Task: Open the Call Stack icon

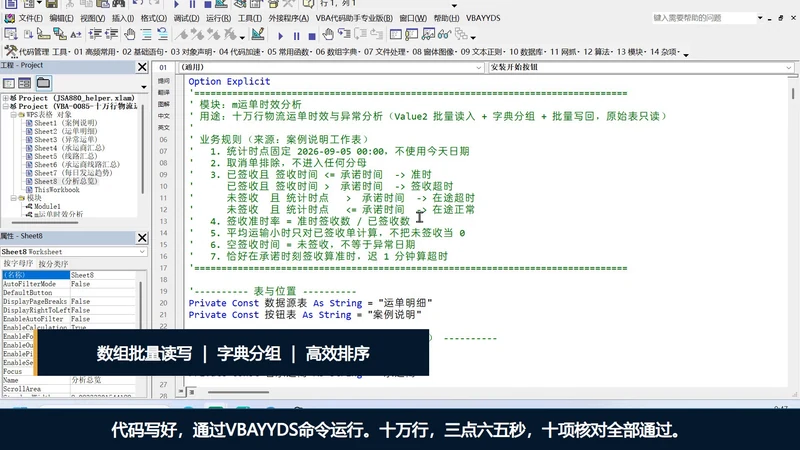Action: pos(461,34)
